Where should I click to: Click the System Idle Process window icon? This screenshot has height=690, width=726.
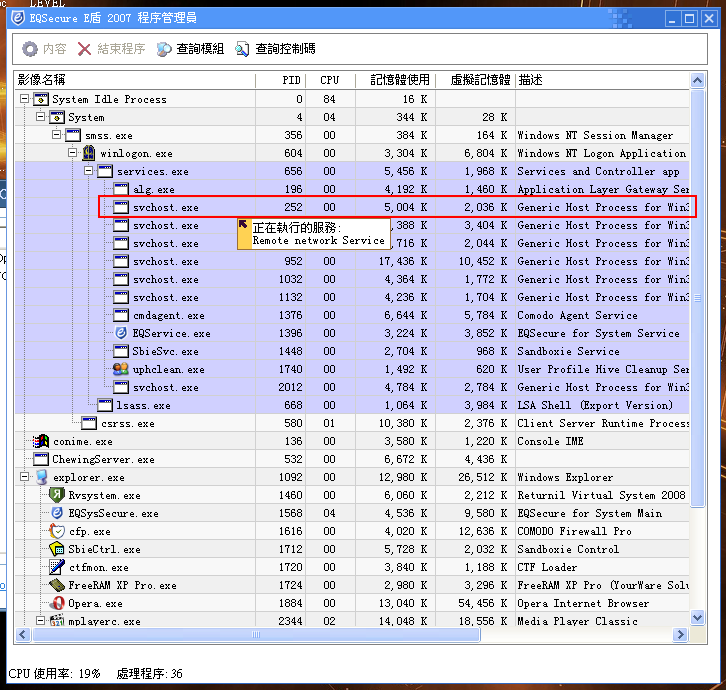41,99
